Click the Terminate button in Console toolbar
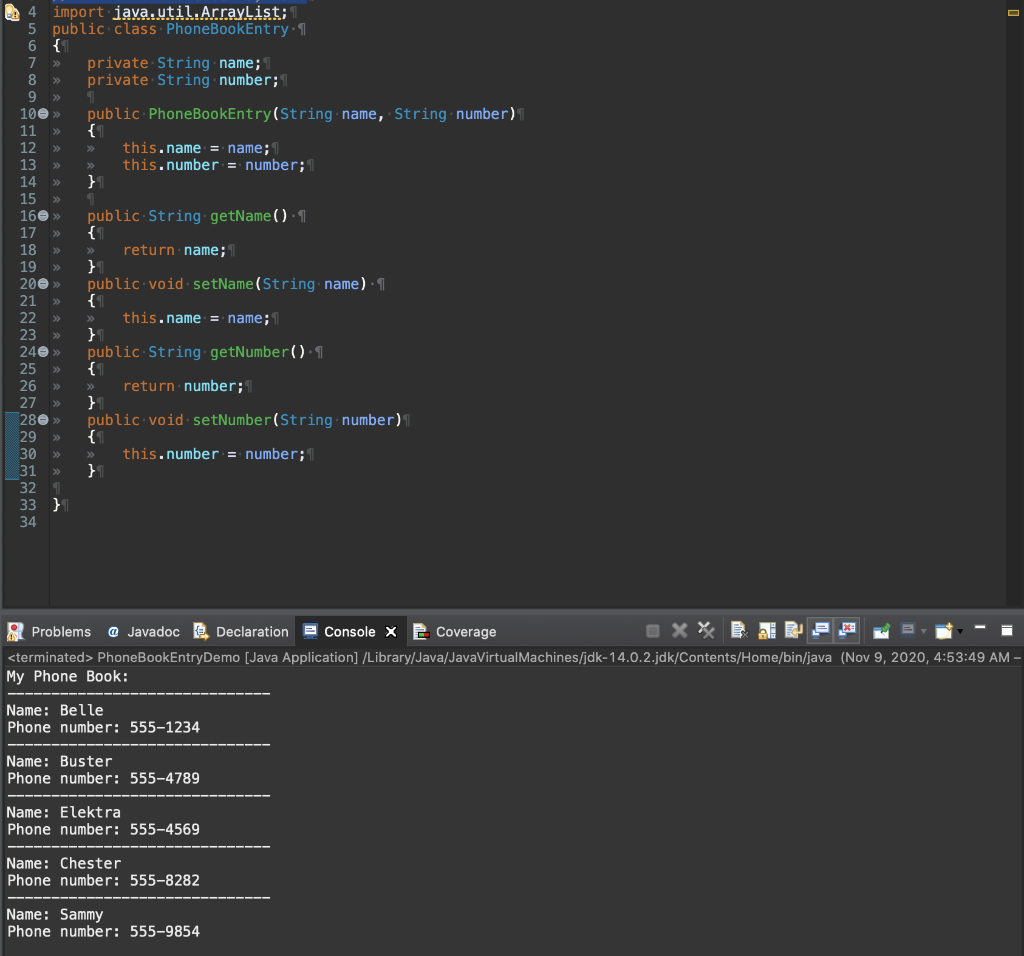Image resolution: width=1024 pixels, height=956 pixels. [653, 631]
